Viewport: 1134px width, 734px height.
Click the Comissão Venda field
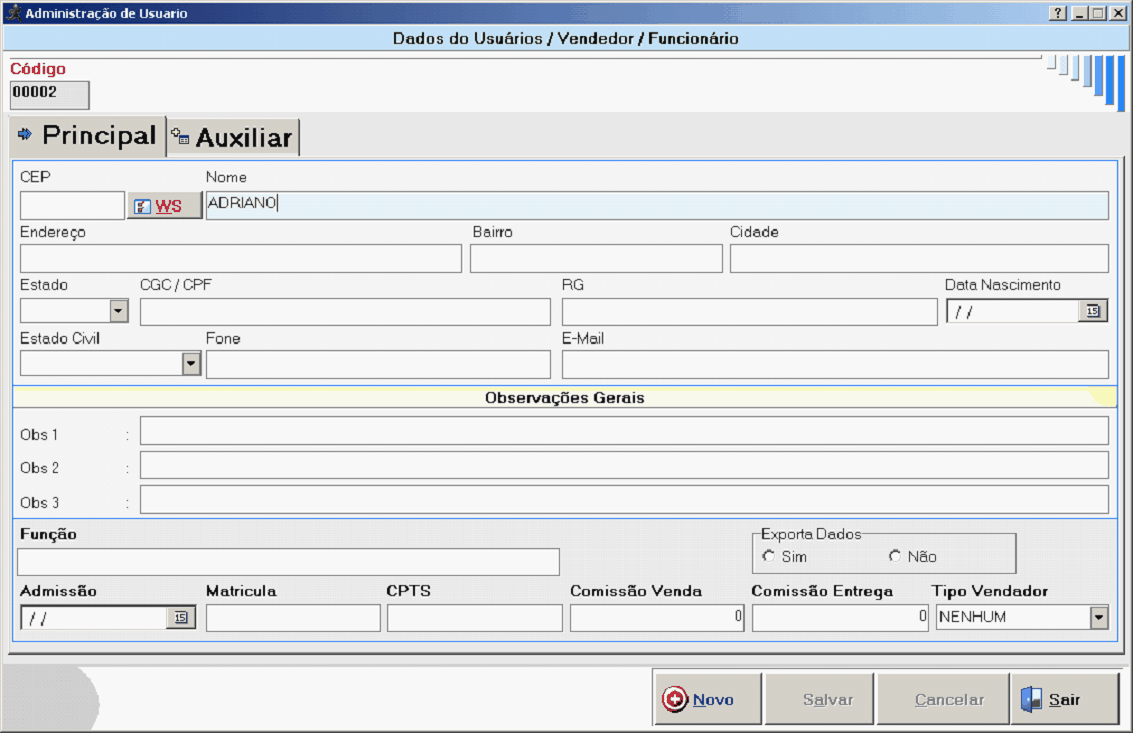656,618
